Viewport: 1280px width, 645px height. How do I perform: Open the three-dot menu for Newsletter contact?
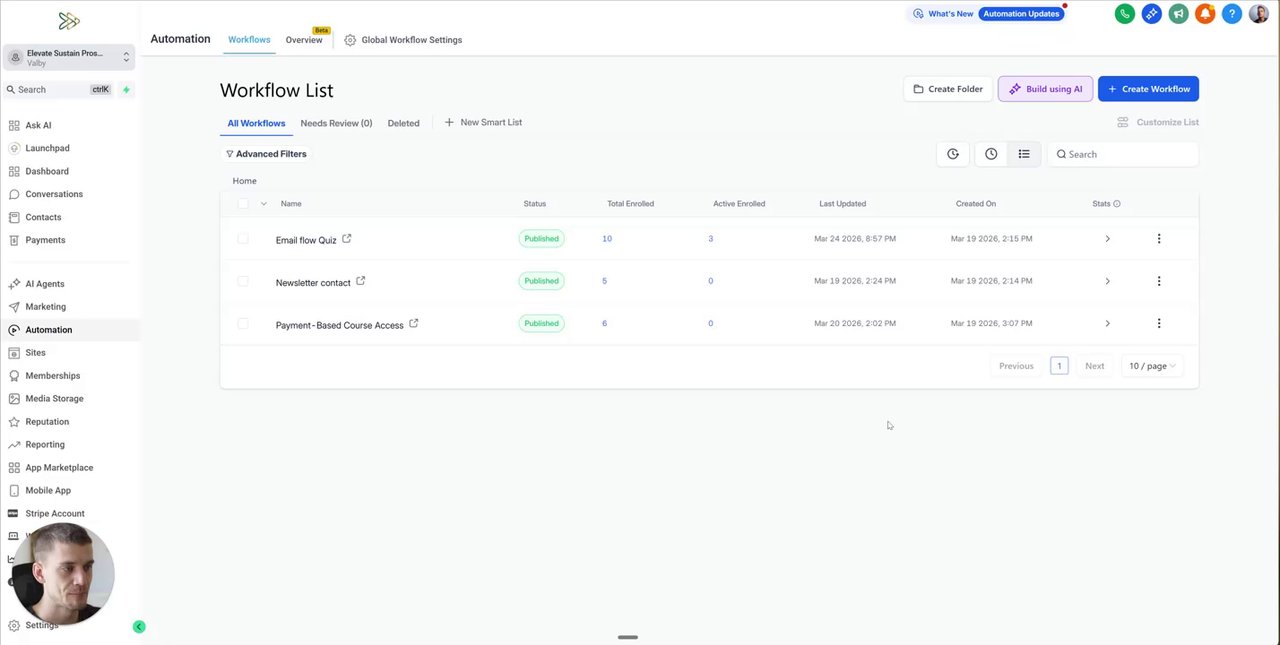tap(1159, 281)
